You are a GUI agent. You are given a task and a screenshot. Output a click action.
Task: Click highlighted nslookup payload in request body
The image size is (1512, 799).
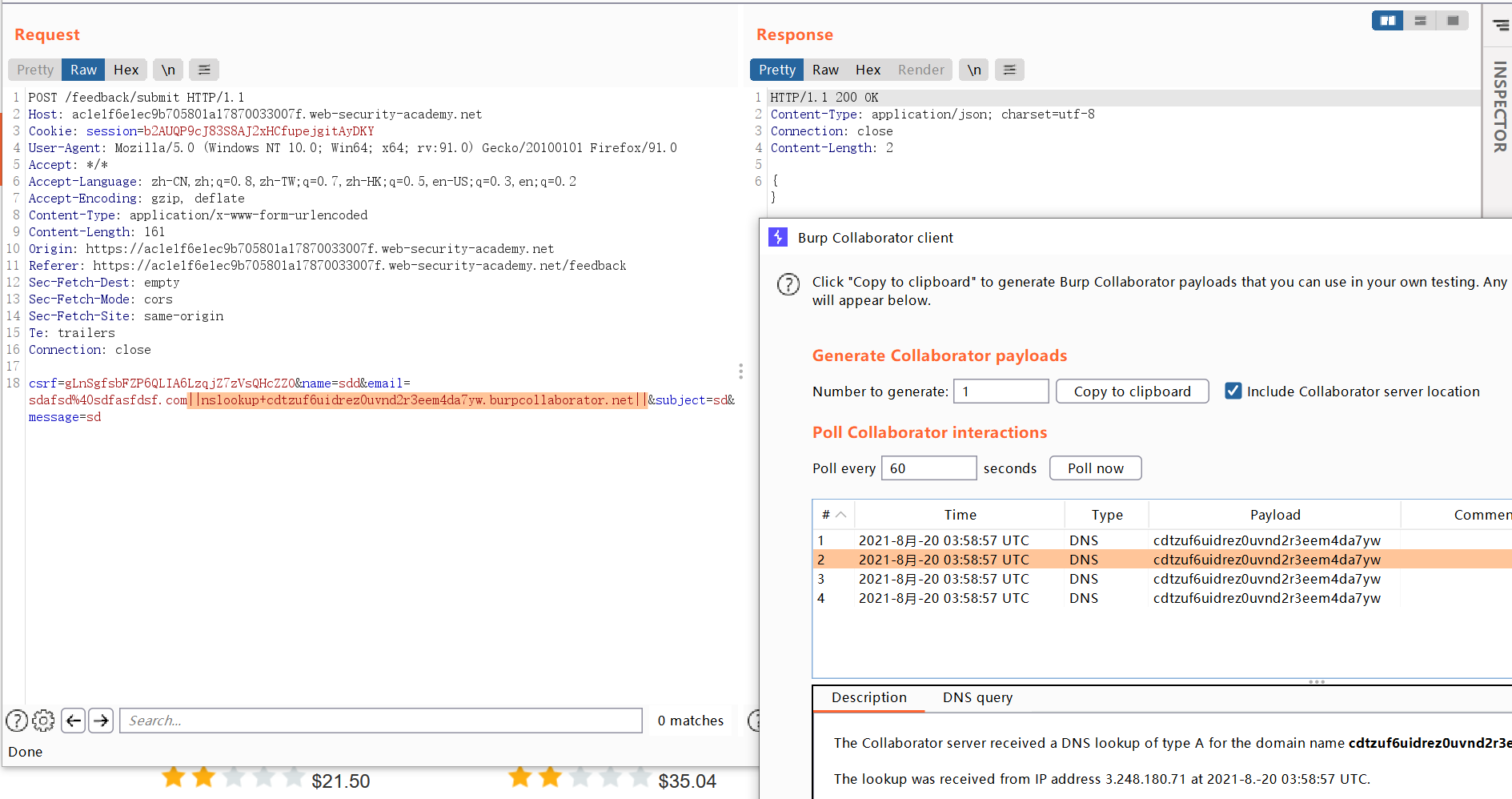(417, 400)
